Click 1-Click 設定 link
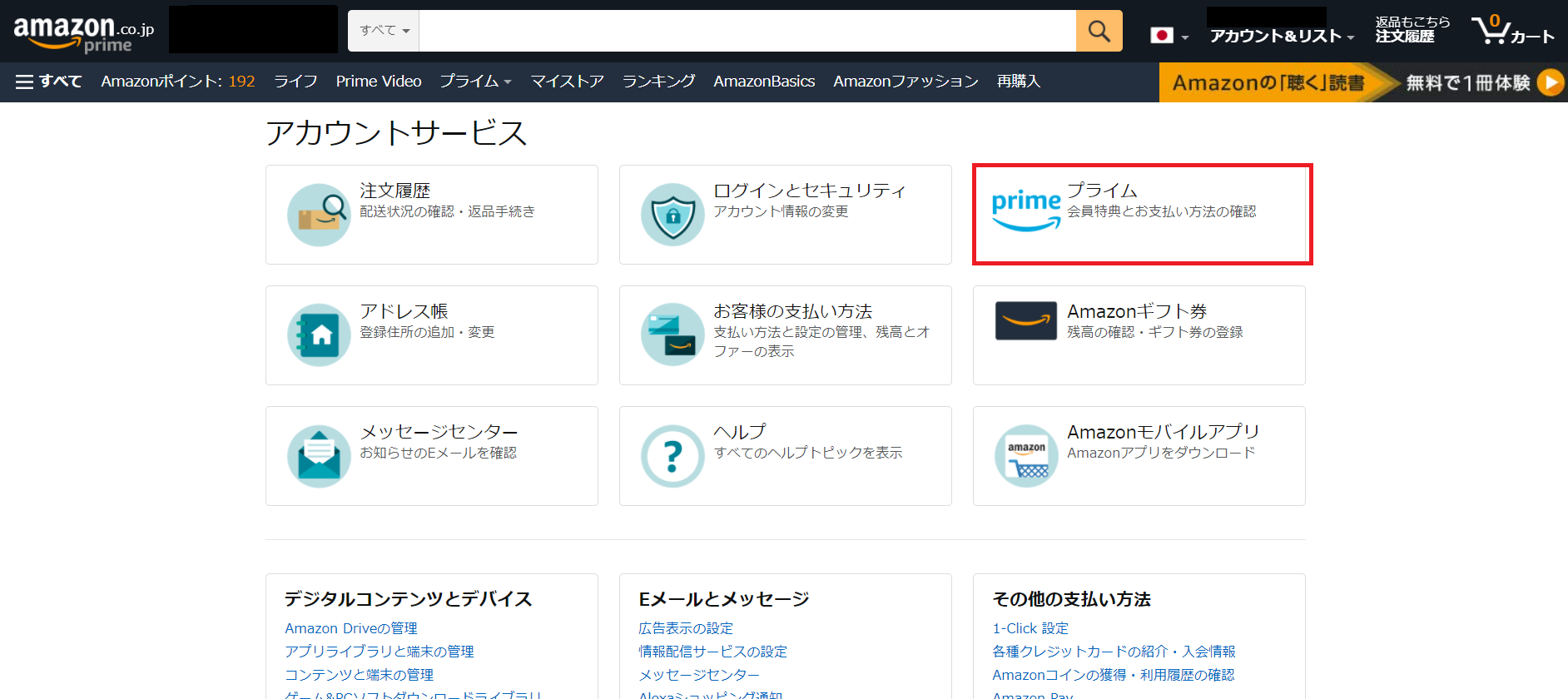The image size is (1568, 699). 1030,628
